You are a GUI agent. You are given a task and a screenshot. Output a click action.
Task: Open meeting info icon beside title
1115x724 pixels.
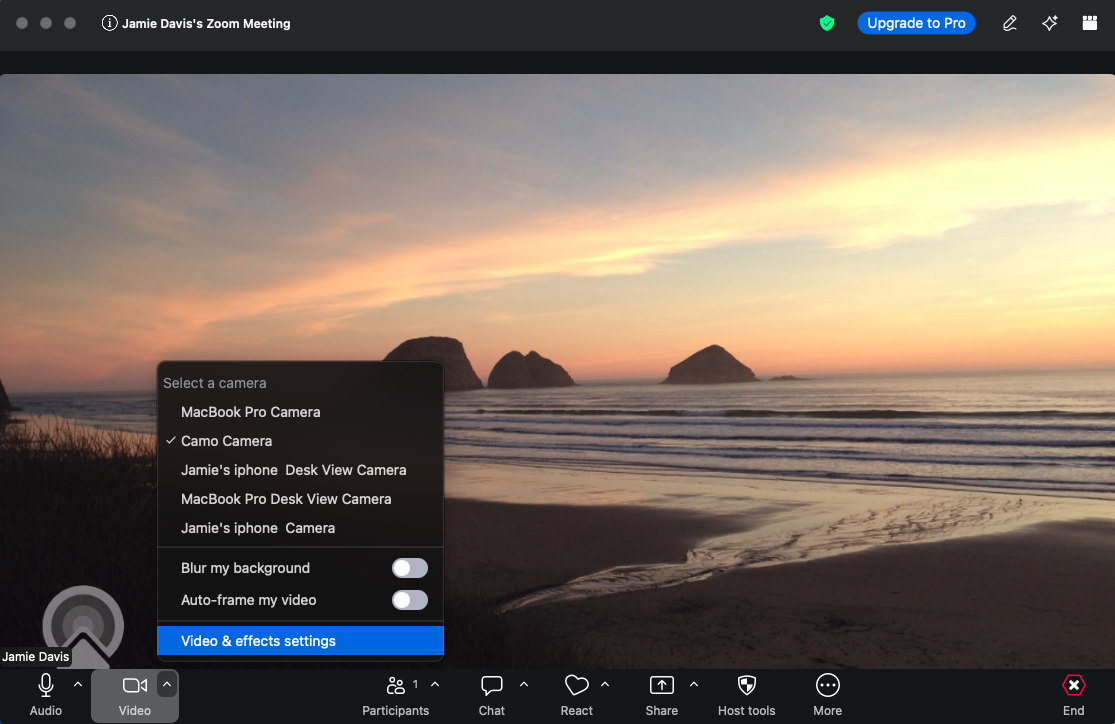tap(110, 23)
